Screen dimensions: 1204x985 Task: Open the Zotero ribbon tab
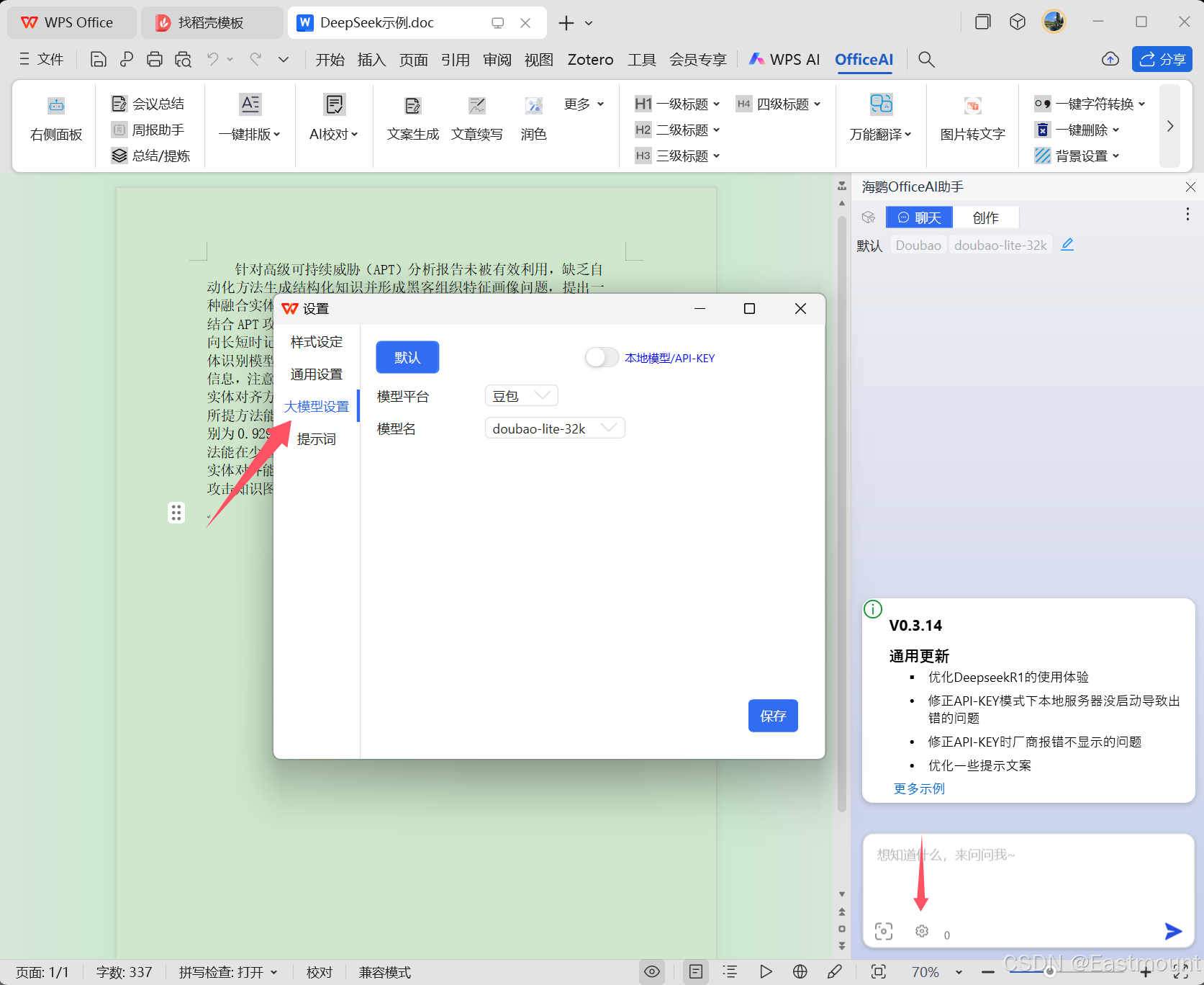[590, 60]
